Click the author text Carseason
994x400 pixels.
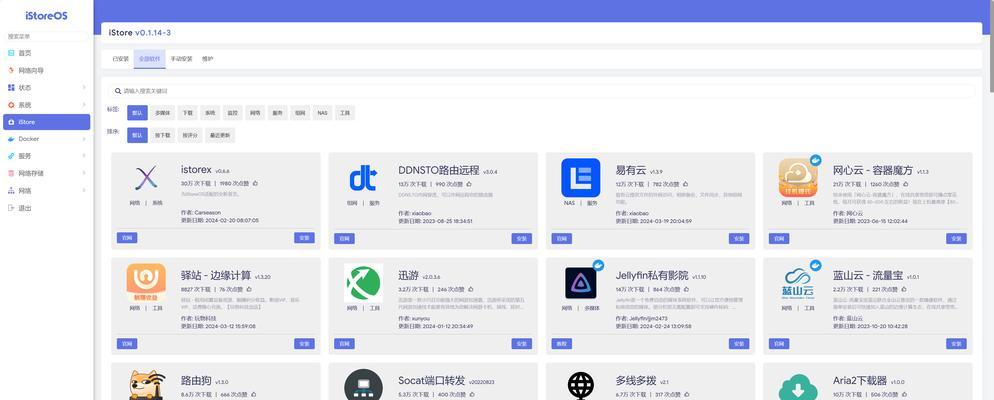coord(207,213)
